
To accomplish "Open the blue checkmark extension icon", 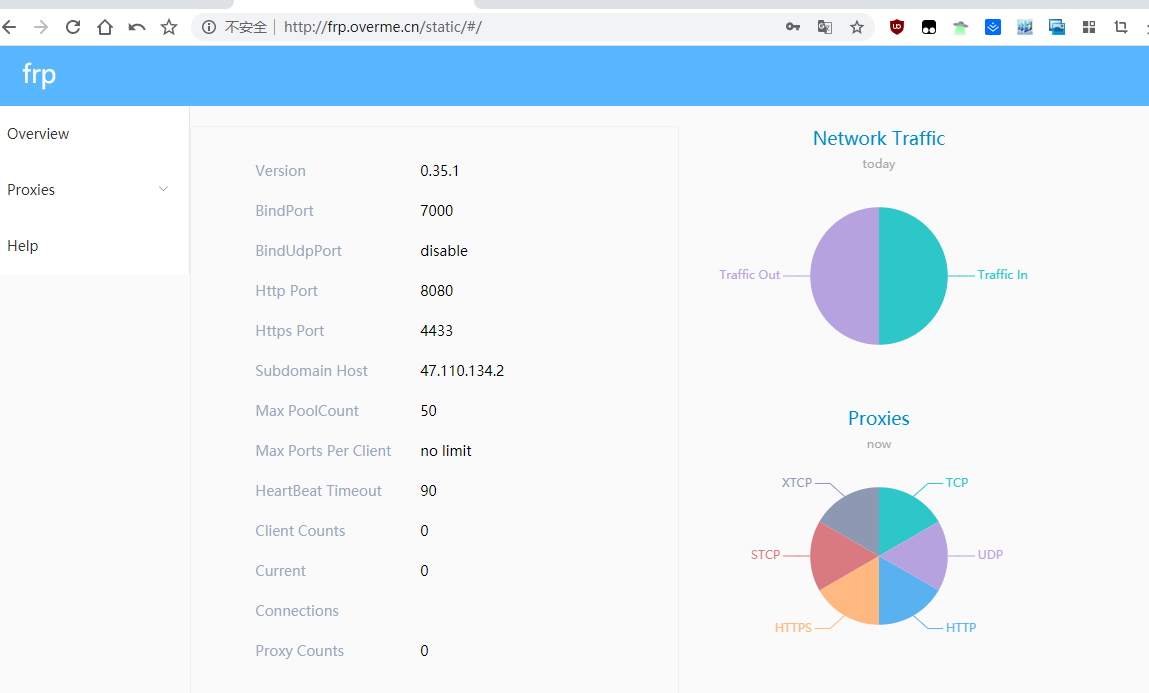I will point(993,27).
